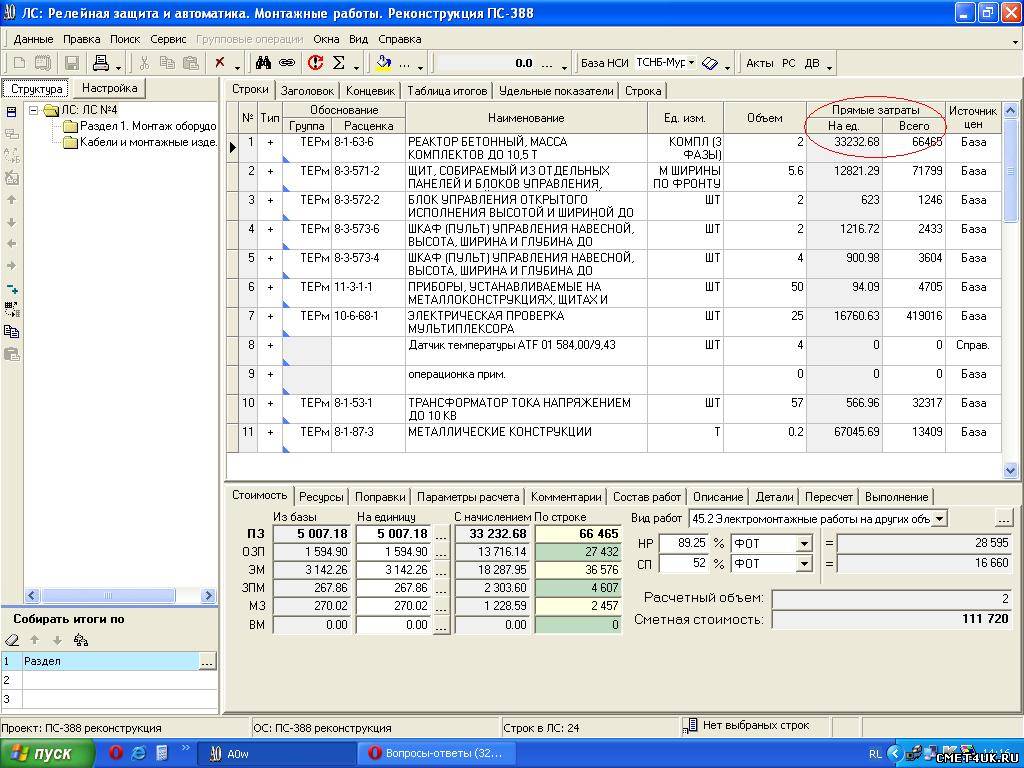Screen dimensions: 1024x768
Task: Open the ТСНБ base dropdown in toolbar
Action: pyautogui.click(x=691, y=63)
